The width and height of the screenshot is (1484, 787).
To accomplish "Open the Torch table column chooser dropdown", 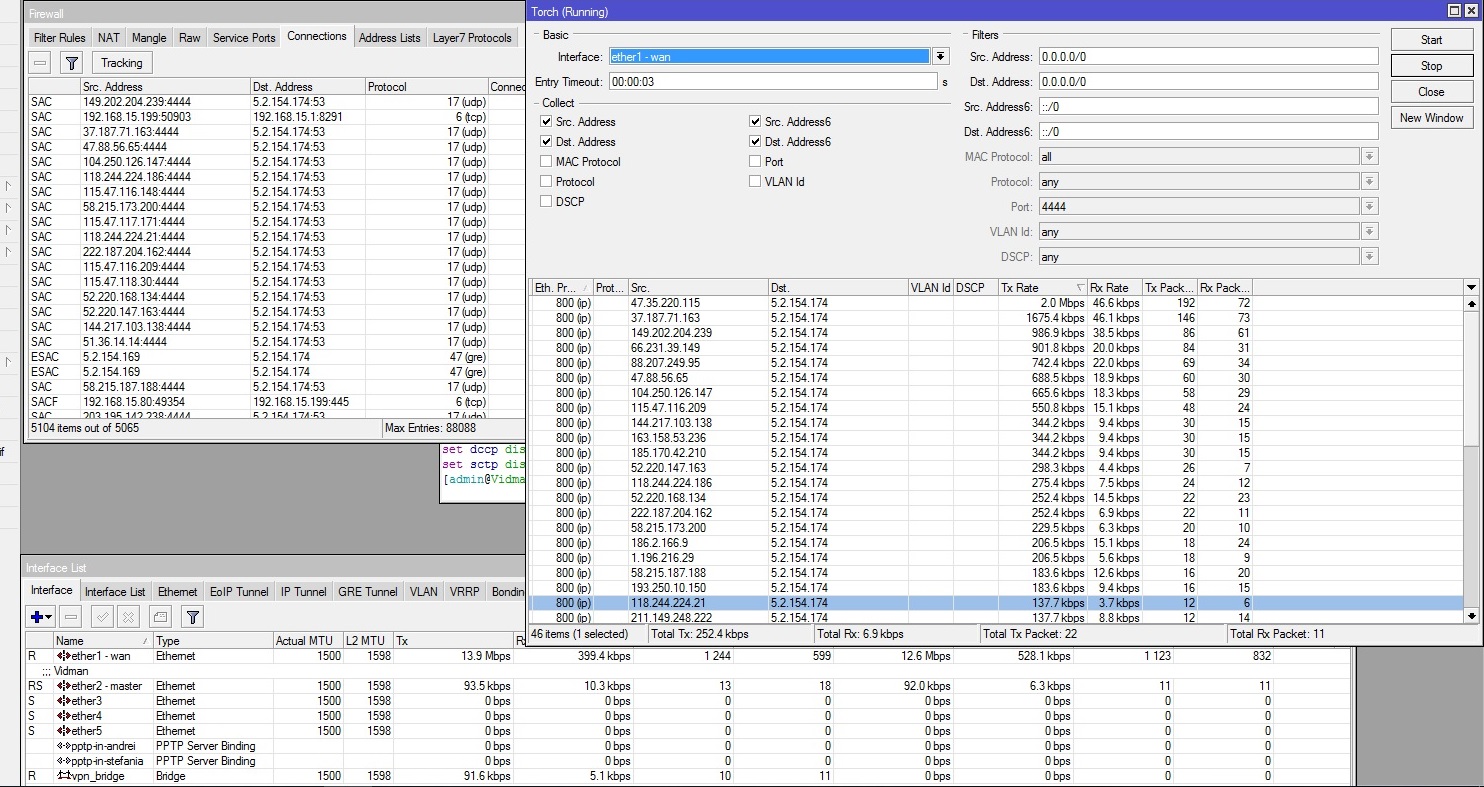I will click(1471, 288).
